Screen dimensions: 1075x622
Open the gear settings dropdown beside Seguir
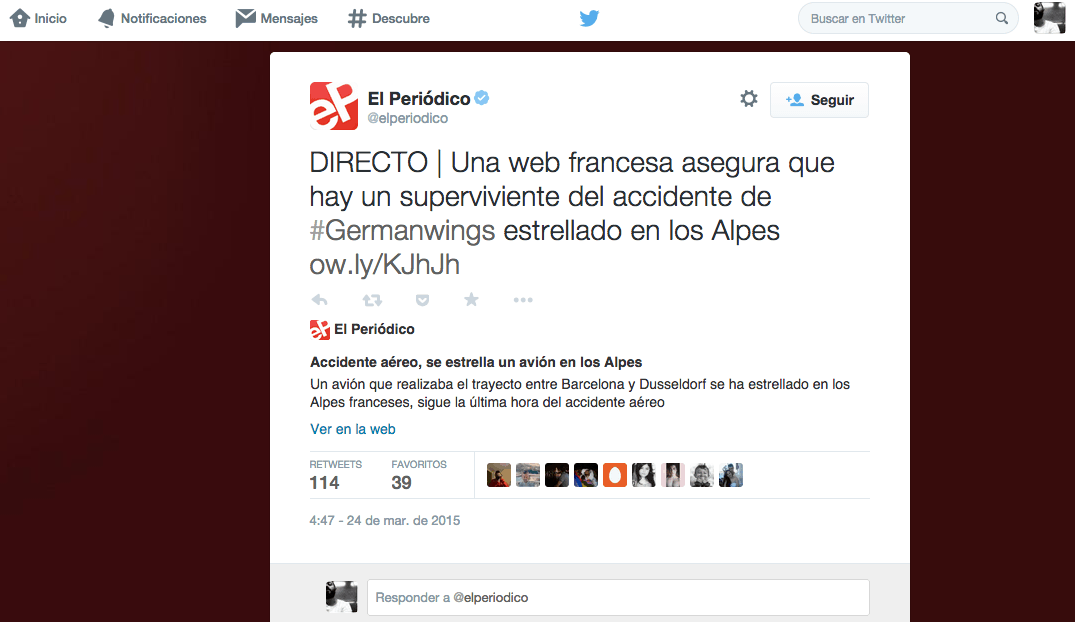click(x=749, y=99)
